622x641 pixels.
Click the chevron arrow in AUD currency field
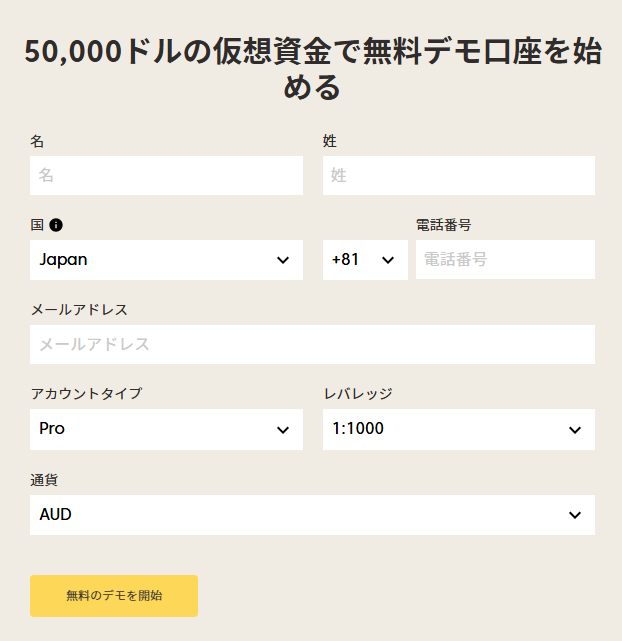pos(575,515)
